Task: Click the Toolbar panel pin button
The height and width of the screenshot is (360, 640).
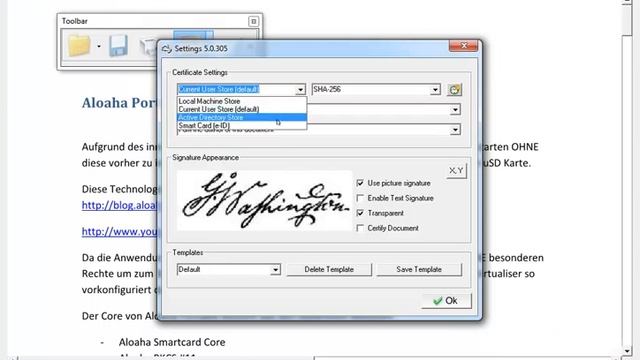Action: [253, 21]
